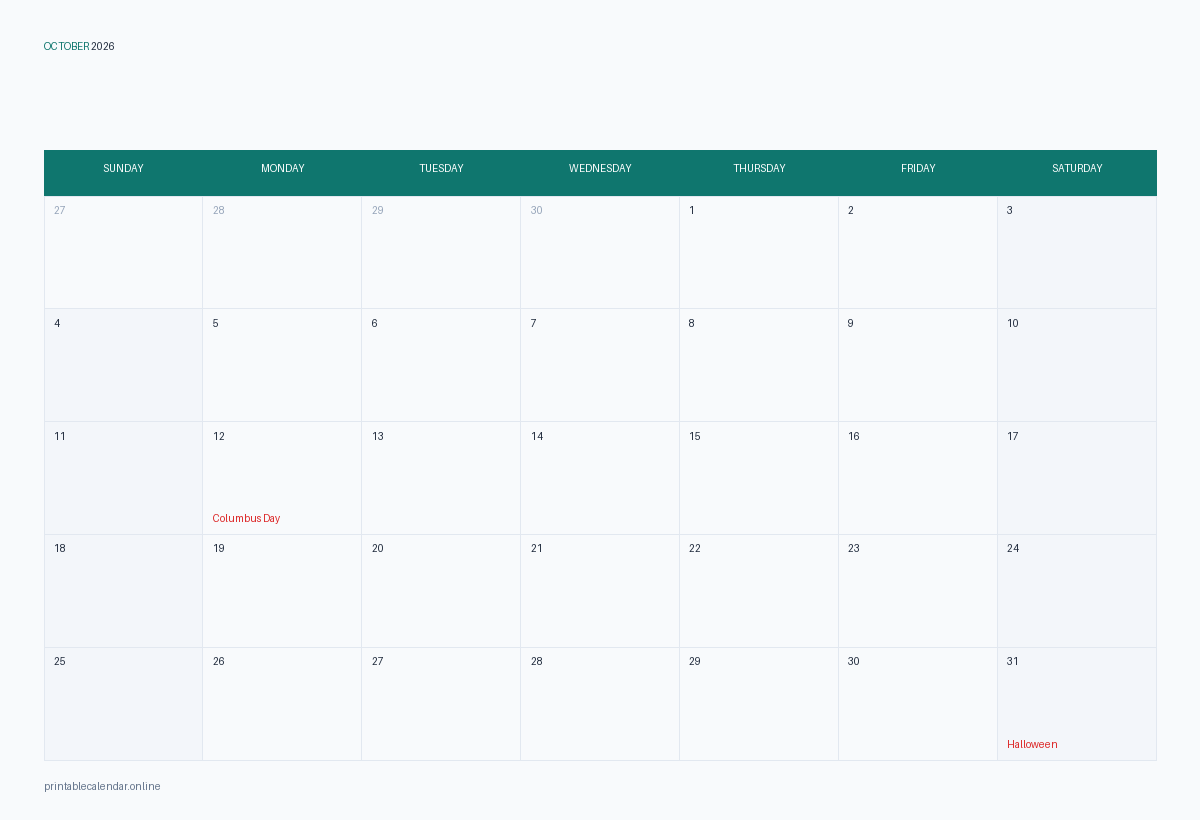Image resolution: width=1200 pixels, height=820 pixels.
Task: Select the FRIDAY column header
Action: click(x=918, y=168)
